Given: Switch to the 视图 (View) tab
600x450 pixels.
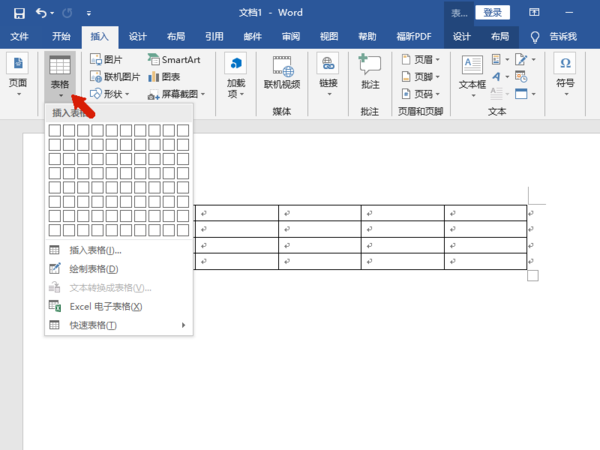Looking at the screenshot, I should coord(329,36).
